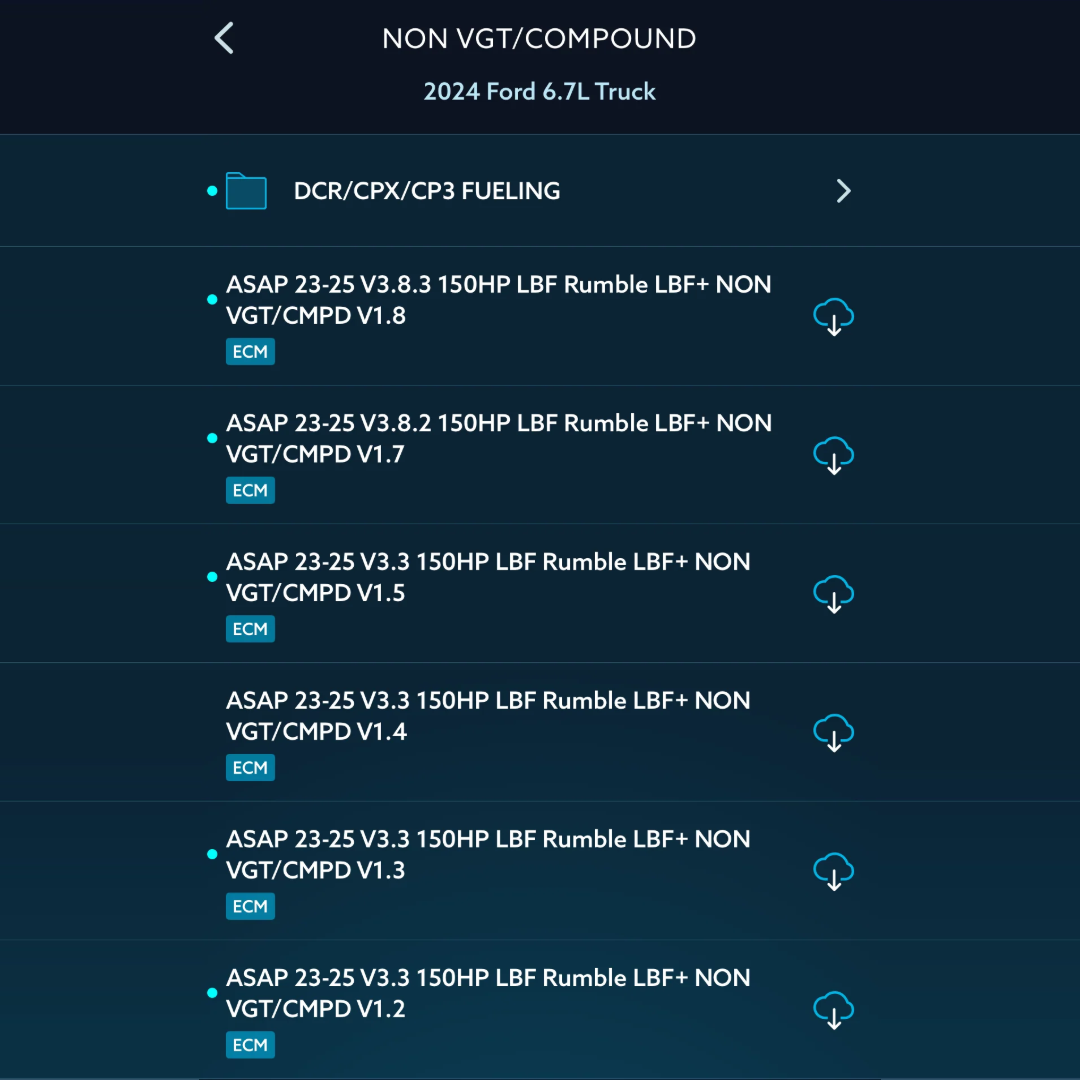Open the DCR/CPX/CP3 FUELING folder icon
Screen dimensions: 1080x1080
tap(246, 191)
